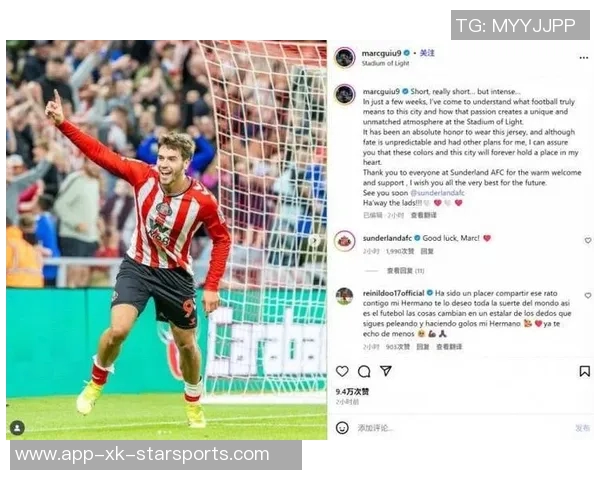See translation of the caption

[x=423, y=215]
